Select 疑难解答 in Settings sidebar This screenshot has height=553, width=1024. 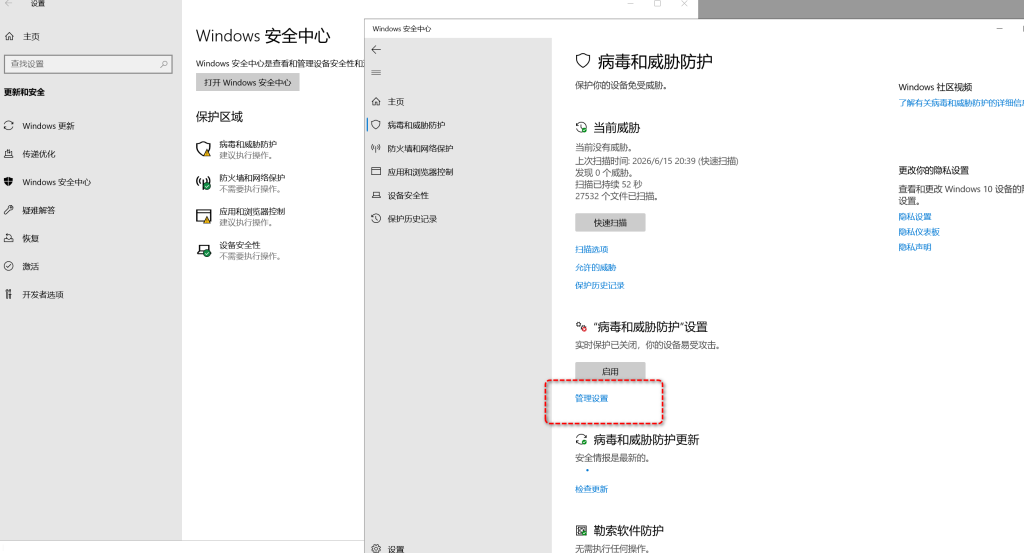pyautogui.click(x=39, y=210)
